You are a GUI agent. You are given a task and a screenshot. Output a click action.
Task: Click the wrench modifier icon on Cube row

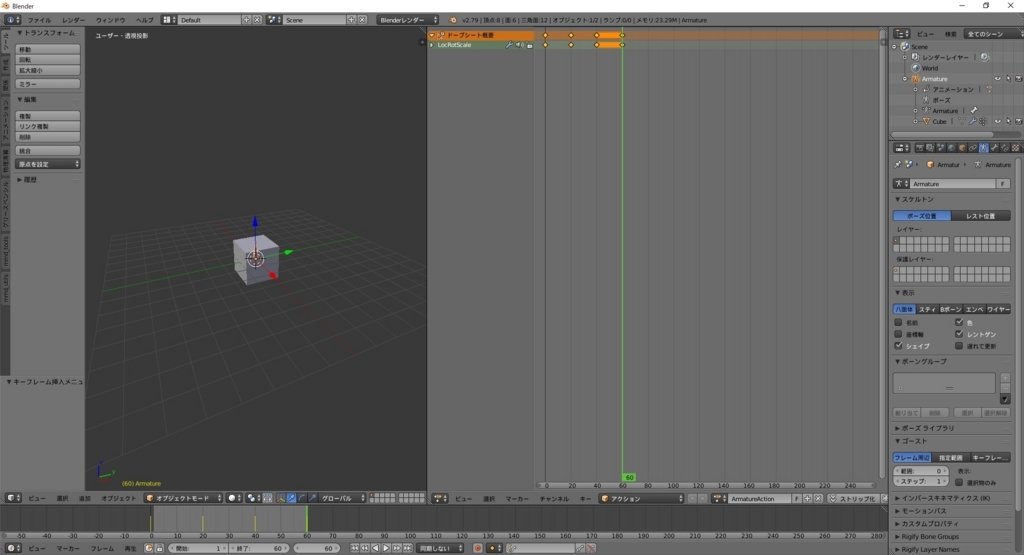click(972, 121)
